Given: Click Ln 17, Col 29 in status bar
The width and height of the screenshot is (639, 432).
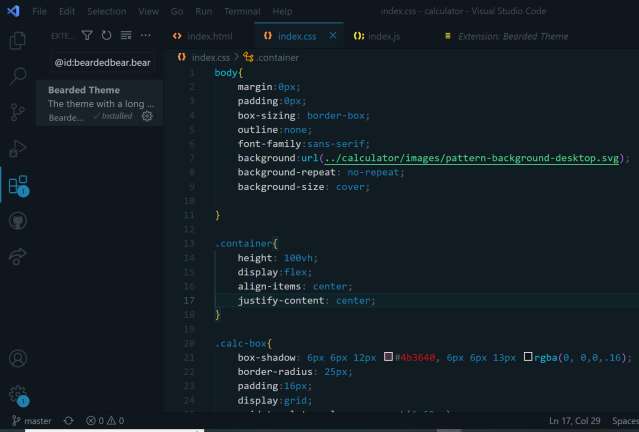Looking at the screenshot, I should pos(574,421).
